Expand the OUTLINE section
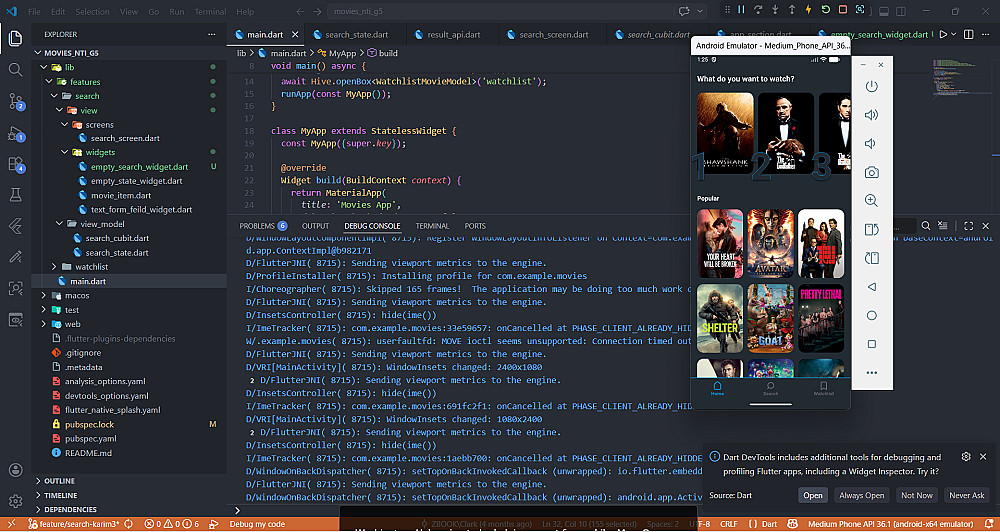The image size is (1000, 532). pos(60,481)
